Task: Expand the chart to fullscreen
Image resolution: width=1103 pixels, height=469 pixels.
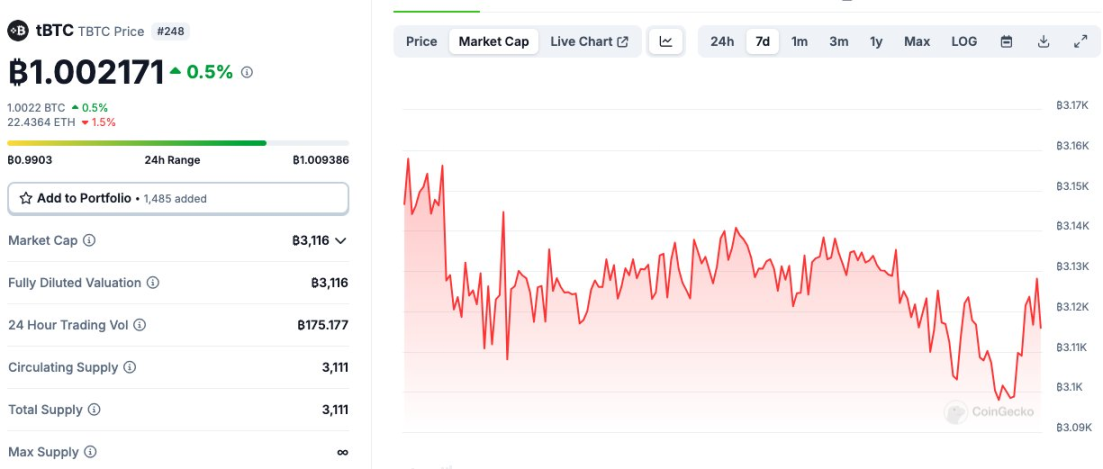Action: click(1080, 42)
